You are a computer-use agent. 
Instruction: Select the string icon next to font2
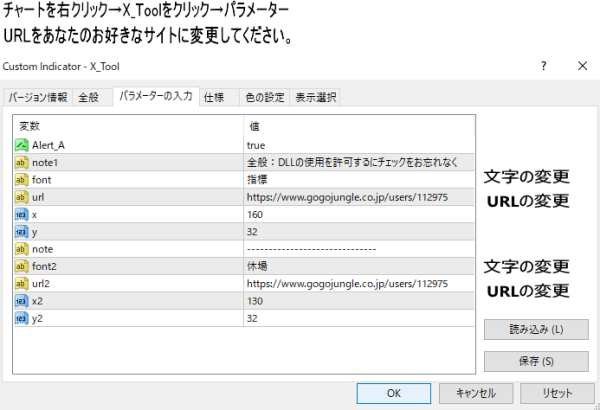click(22, 266)
